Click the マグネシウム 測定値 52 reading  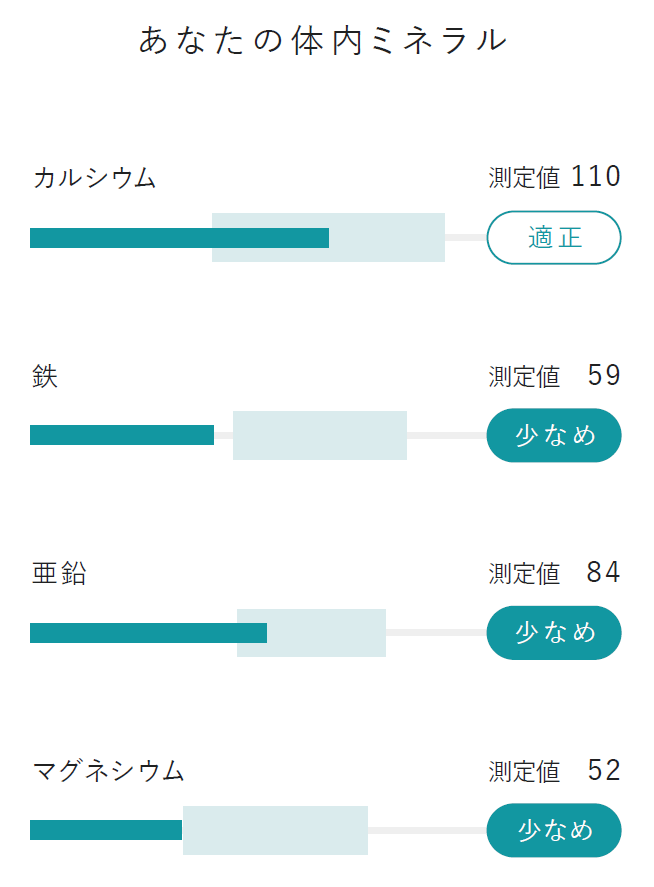pyautogui.click(x=555, y=771)
